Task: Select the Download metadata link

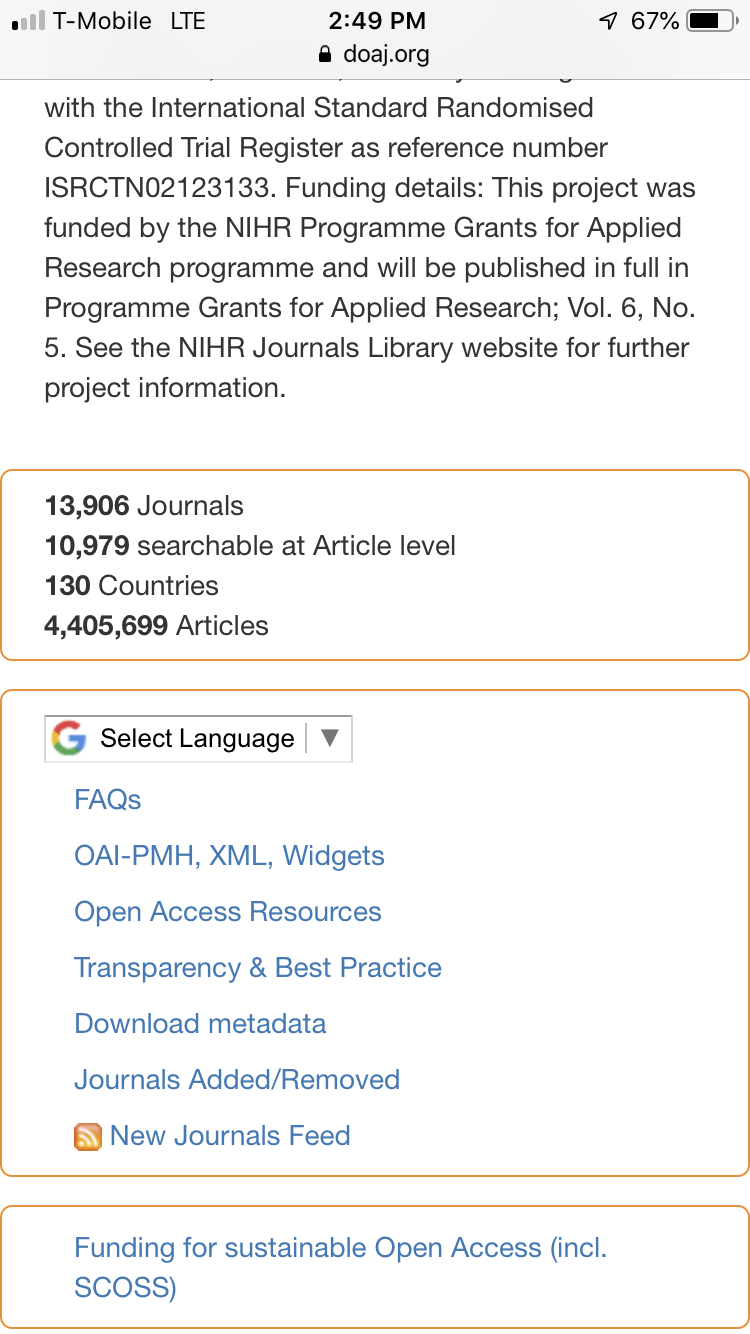Action: point(200,1024)
